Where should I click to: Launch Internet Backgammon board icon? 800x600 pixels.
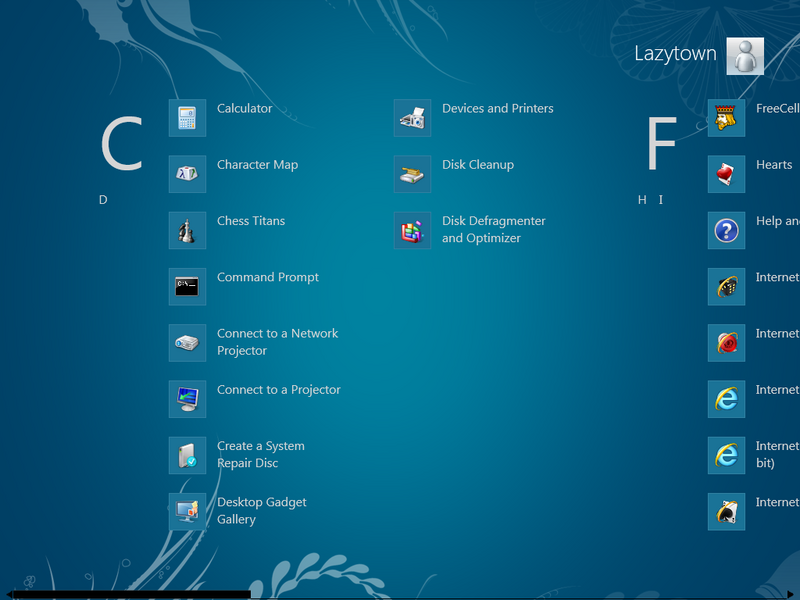coord(726,286)
